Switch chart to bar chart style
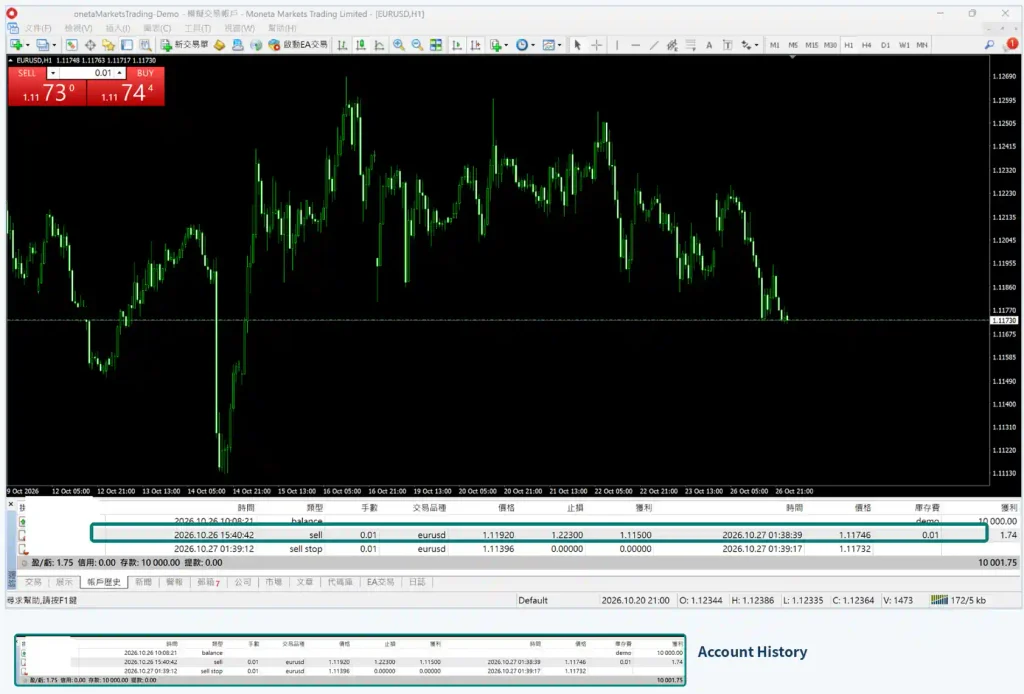 [x=342, y=45]
